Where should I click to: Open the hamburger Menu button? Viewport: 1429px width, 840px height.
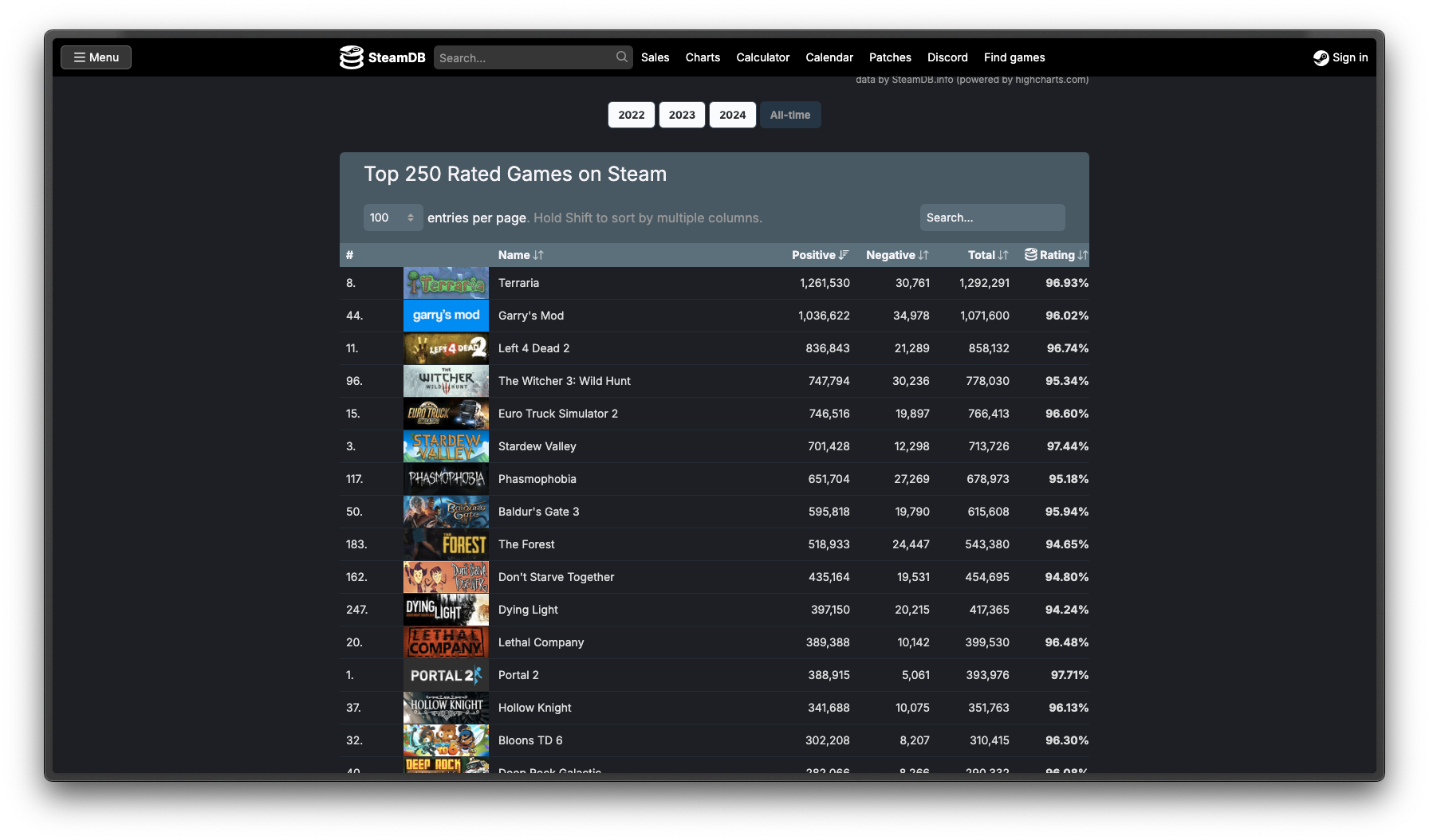(96, 57)
